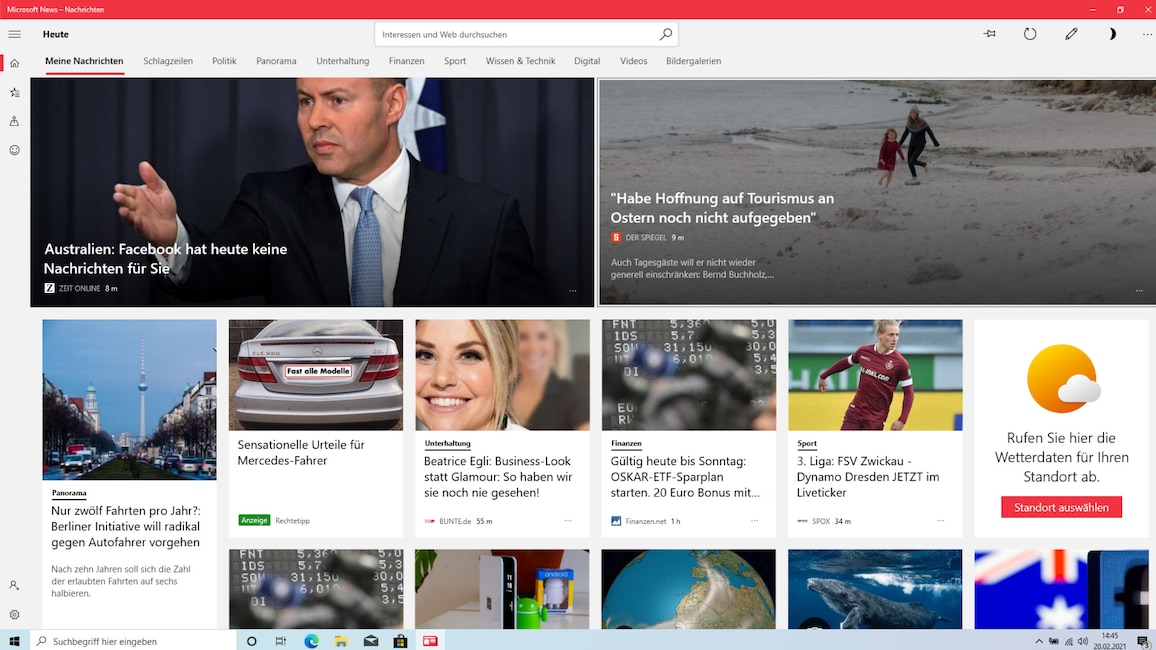Open the hamburger navigation menu
This screenshot has width=1156, height=650.
(x=14, y=34)
